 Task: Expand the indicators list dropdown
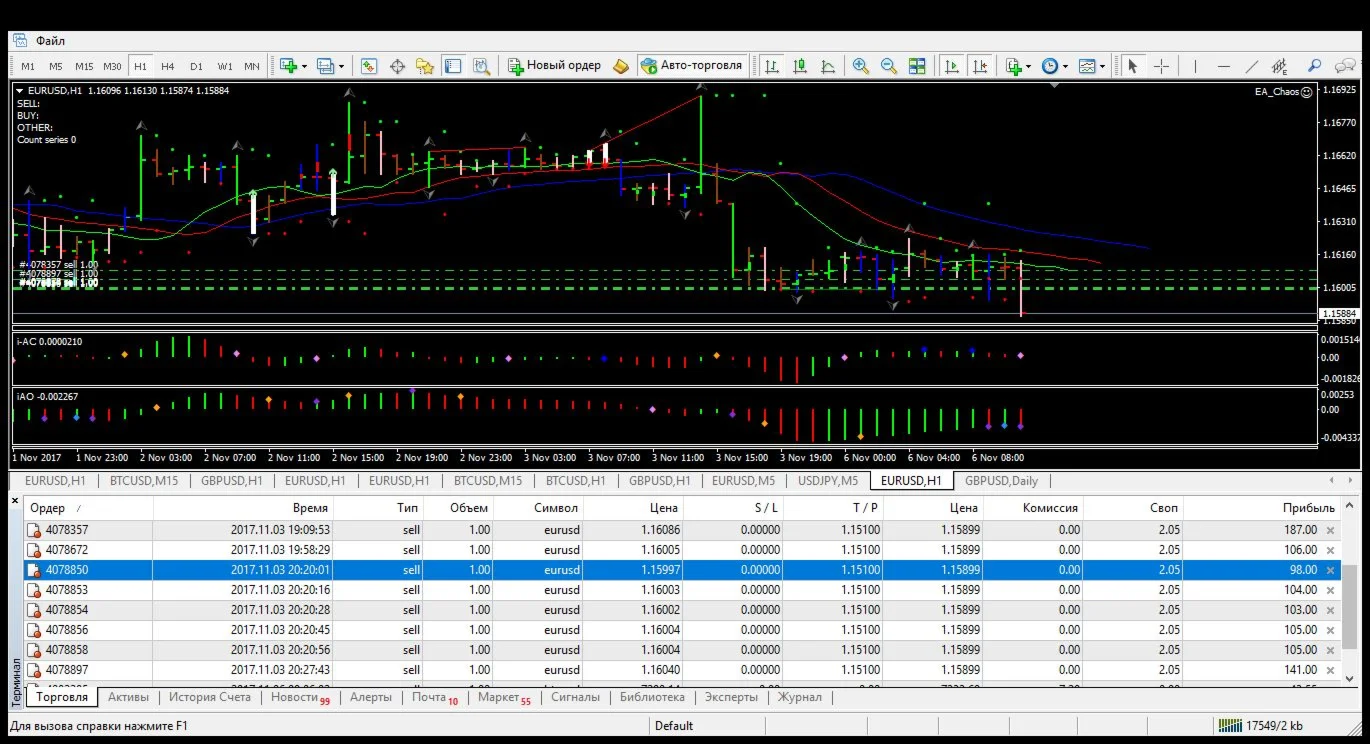(1029, 66)
